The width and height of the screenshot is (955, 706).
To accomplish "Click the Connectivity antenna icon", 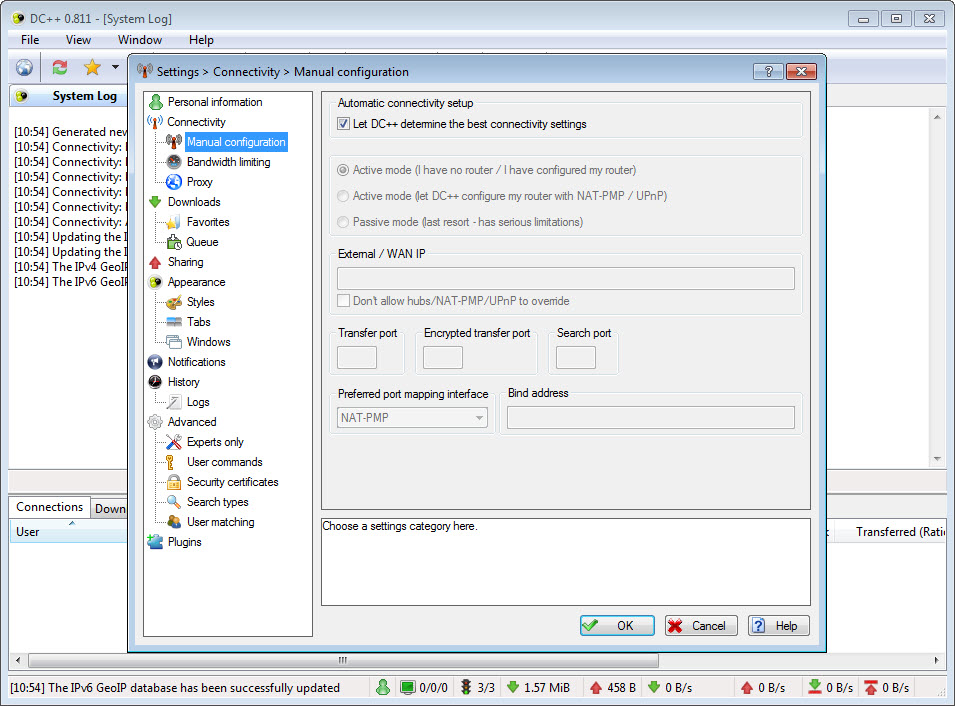I will tap(155, 122).
